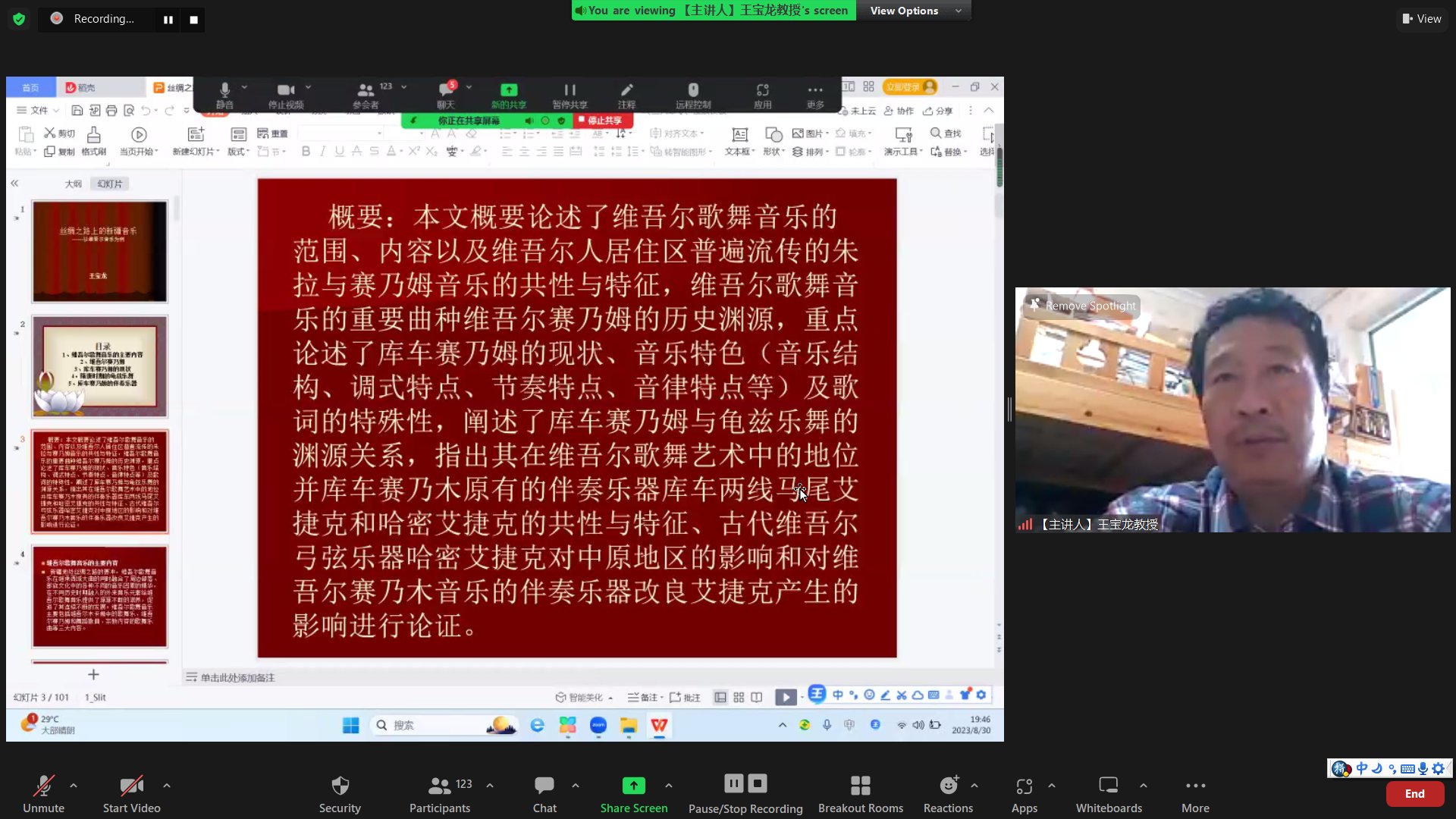The image size is (1456, 819).
Task: Click the Security shield icon
Action: pyautogui.click(x=340, y=785)
